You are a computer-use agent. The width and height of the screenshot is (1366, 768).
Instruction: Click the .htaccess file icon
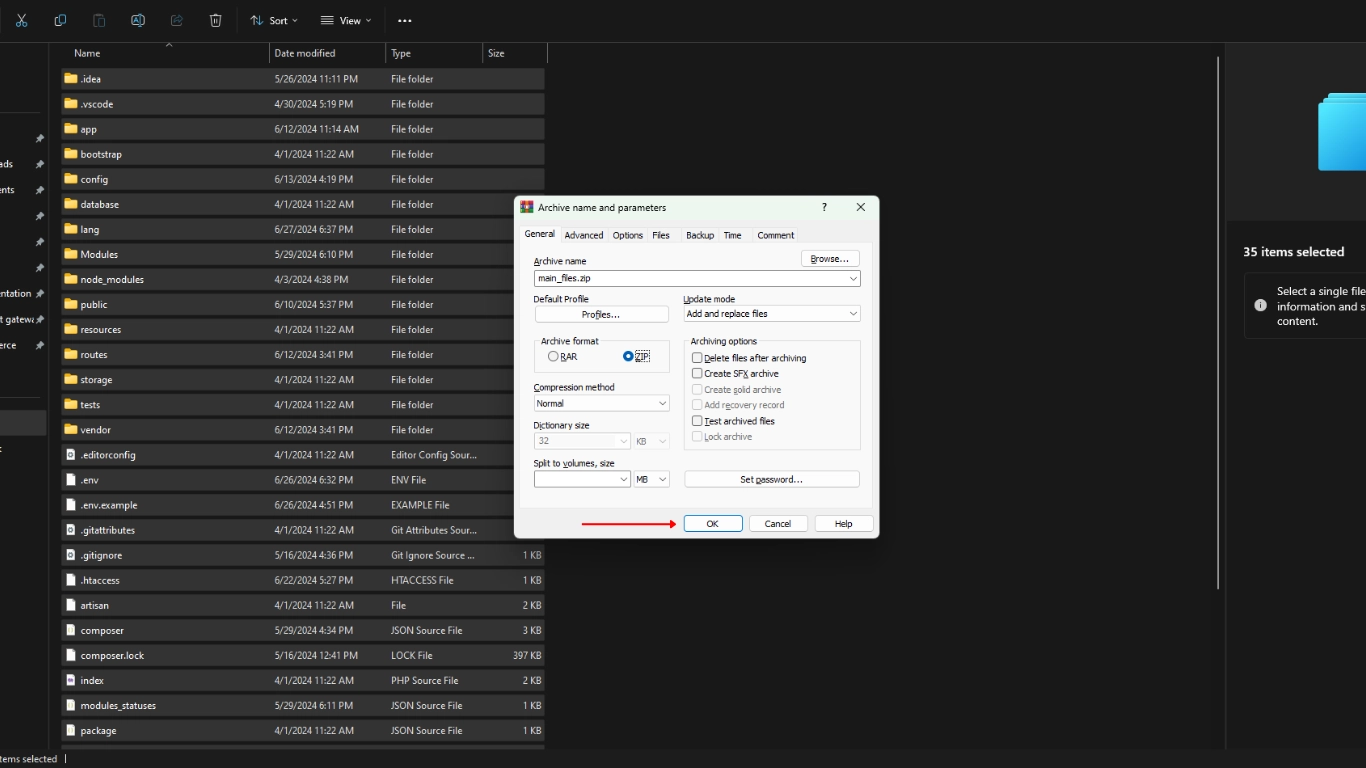70,580
